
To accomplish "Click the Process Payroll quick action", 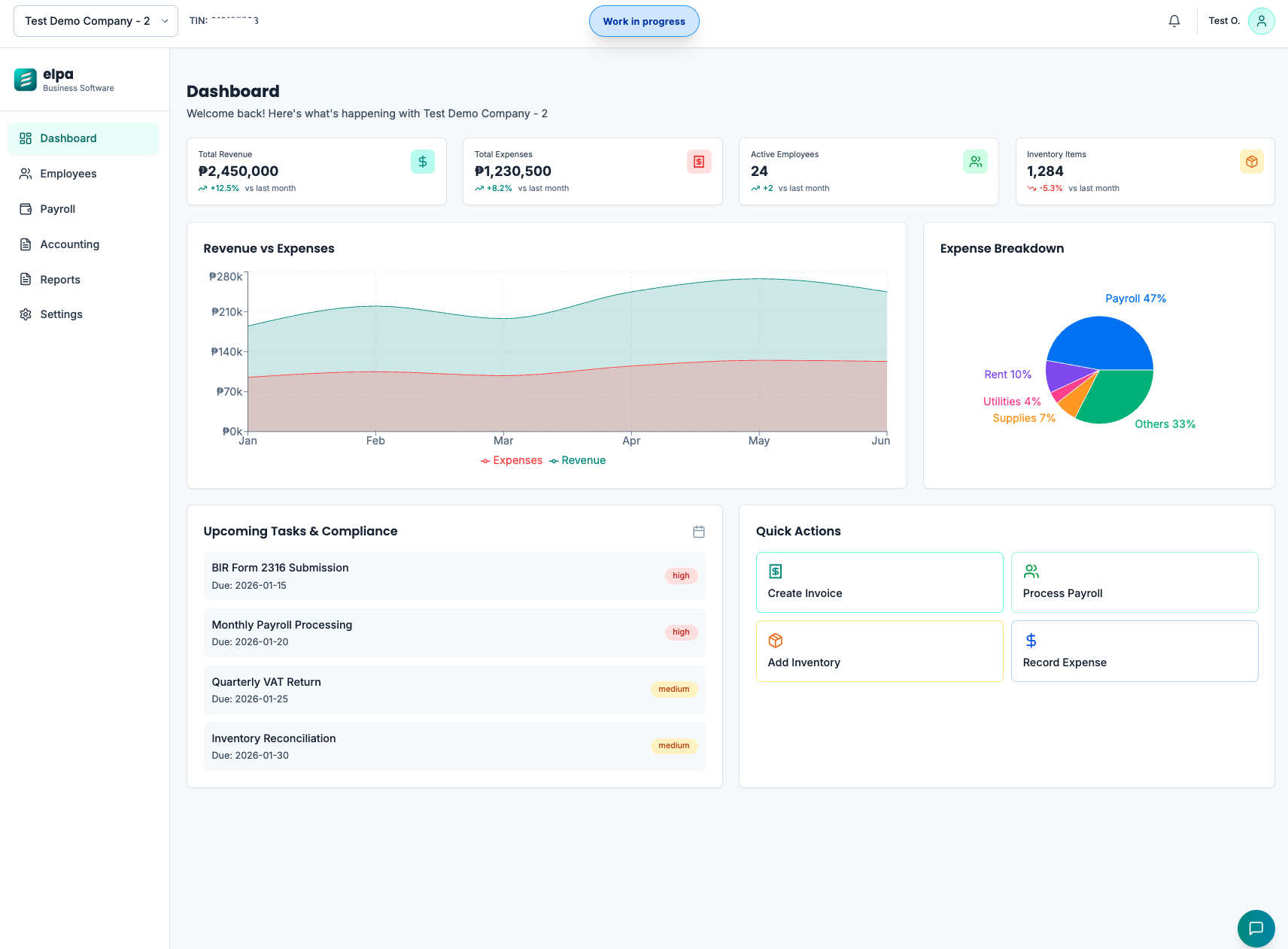I will pyautogui.click(x=1135, y=583).
